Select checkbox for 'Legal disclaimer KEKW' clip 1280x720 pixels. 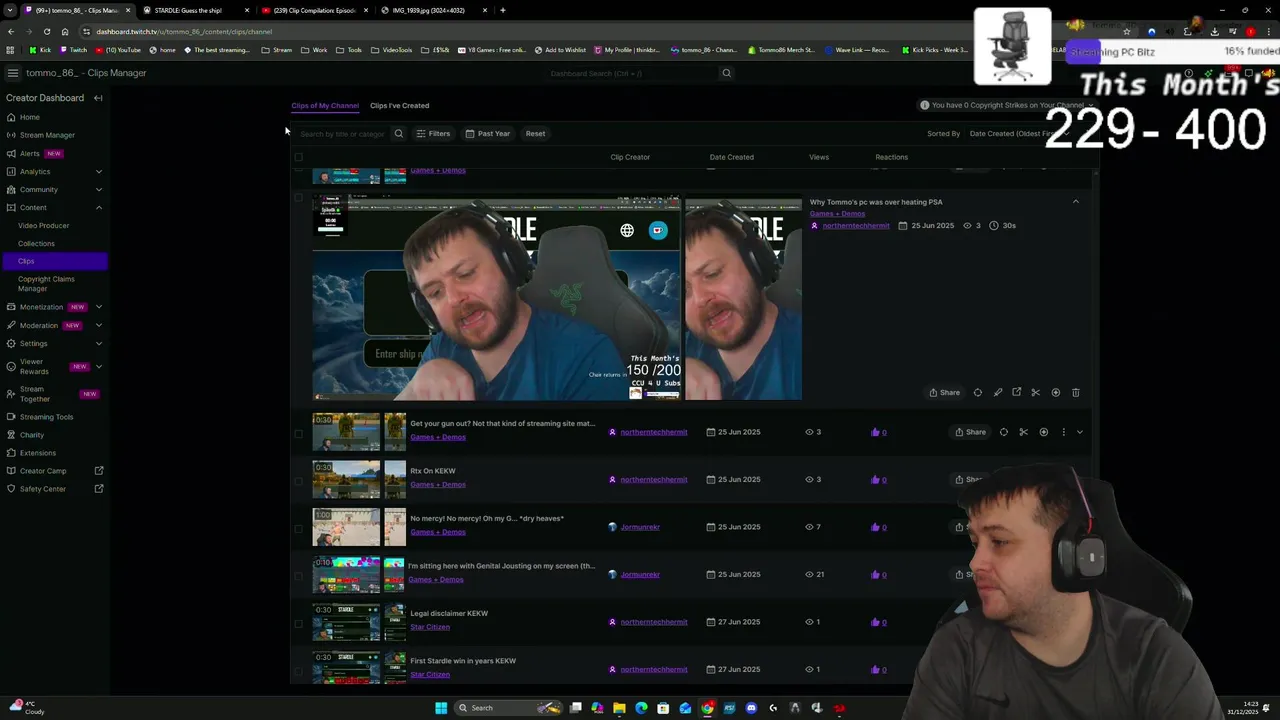(298, 623)
